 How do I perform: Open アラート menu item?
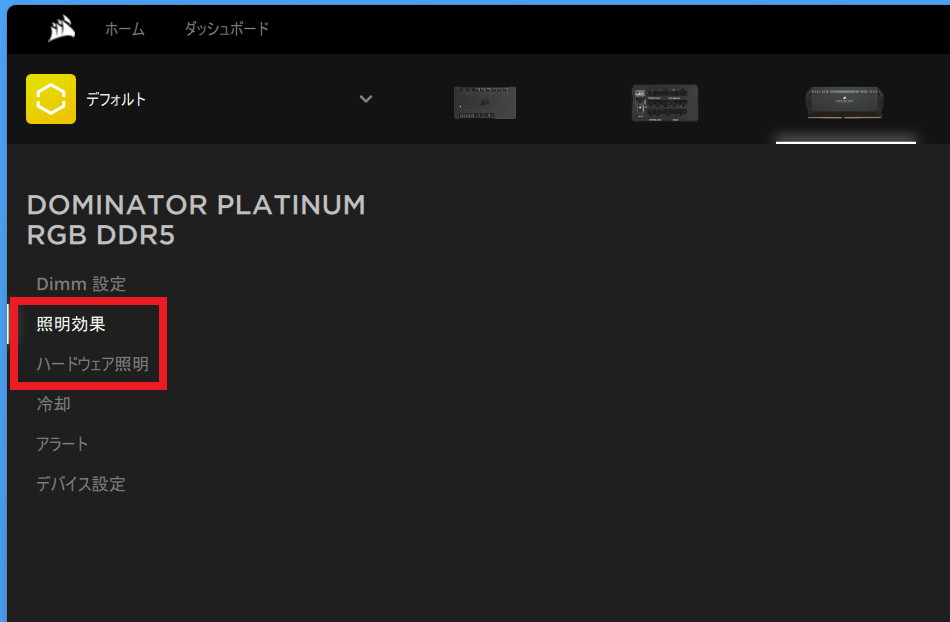62,444
